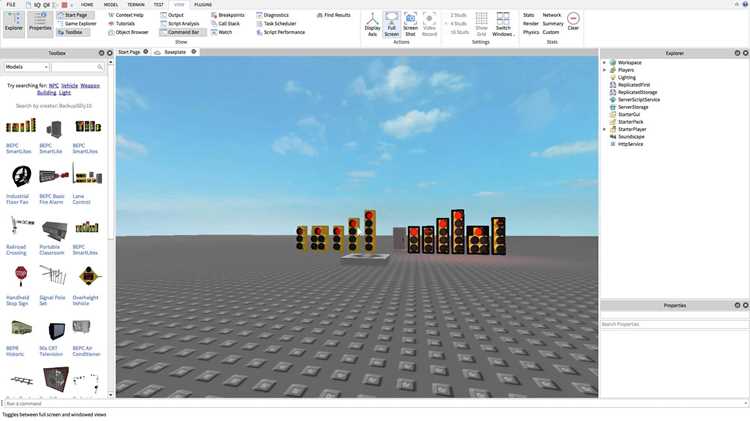Select the Handheld Stop Sign model

click(20, 285)
